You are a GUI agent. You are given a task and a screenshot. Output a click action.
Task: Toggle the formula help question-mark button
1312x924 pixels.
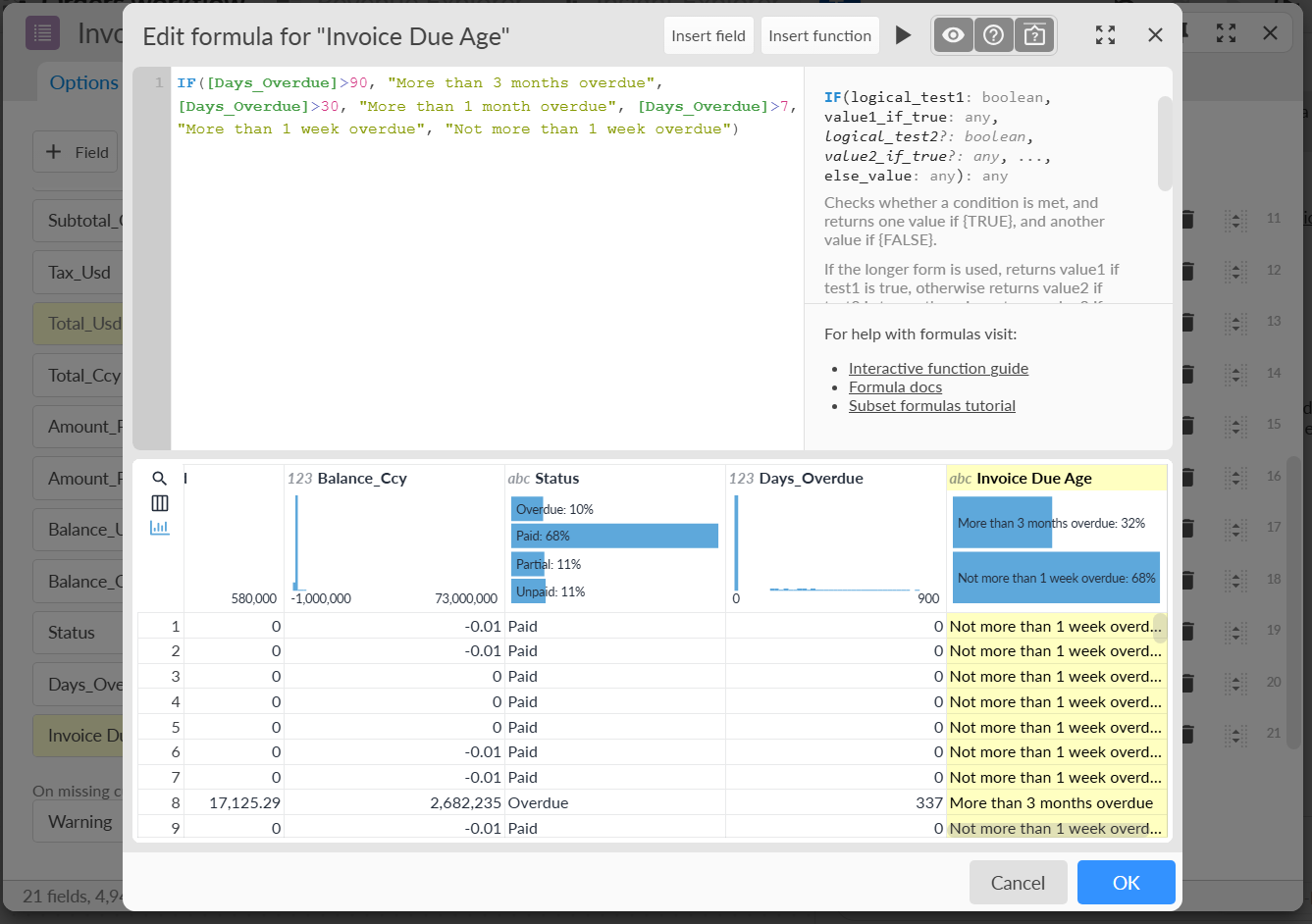click(x=993, y=35)
